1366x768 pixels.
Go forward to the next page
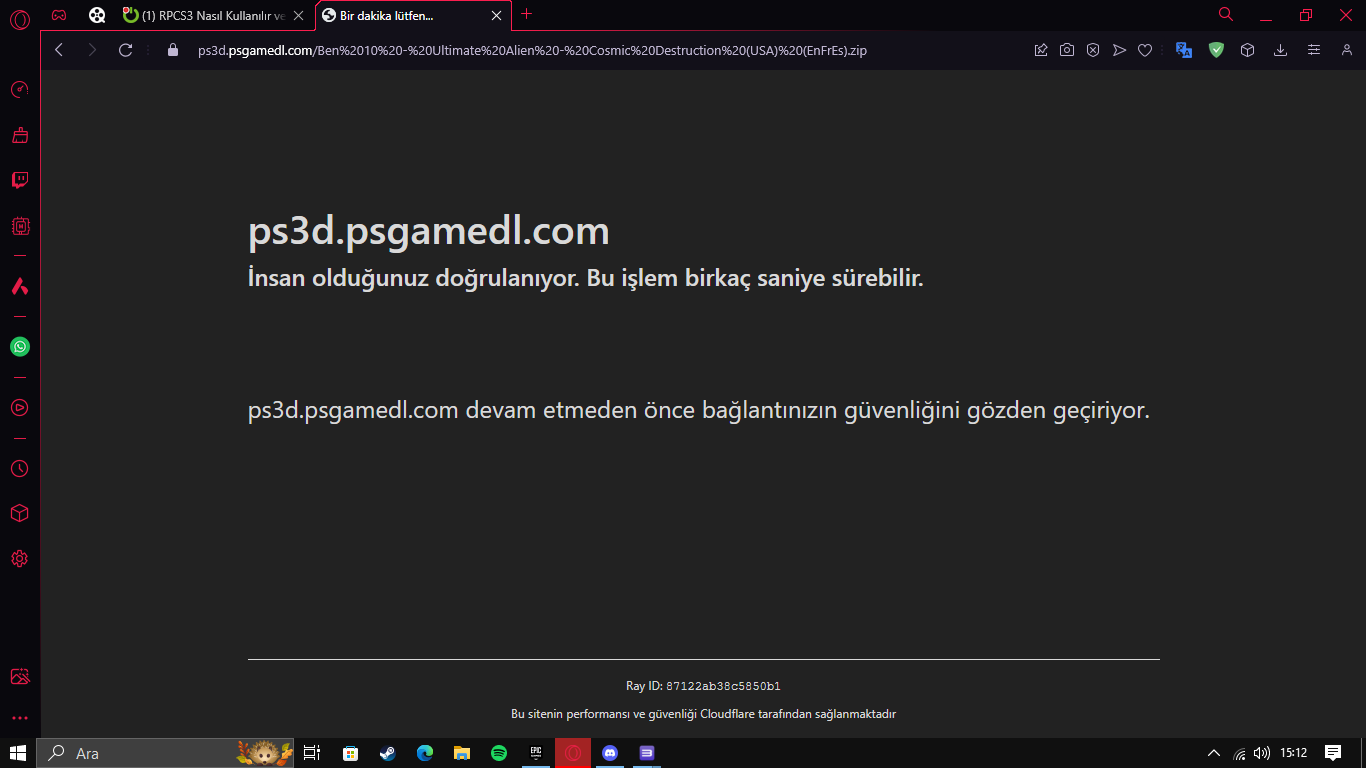pos(92,50)
